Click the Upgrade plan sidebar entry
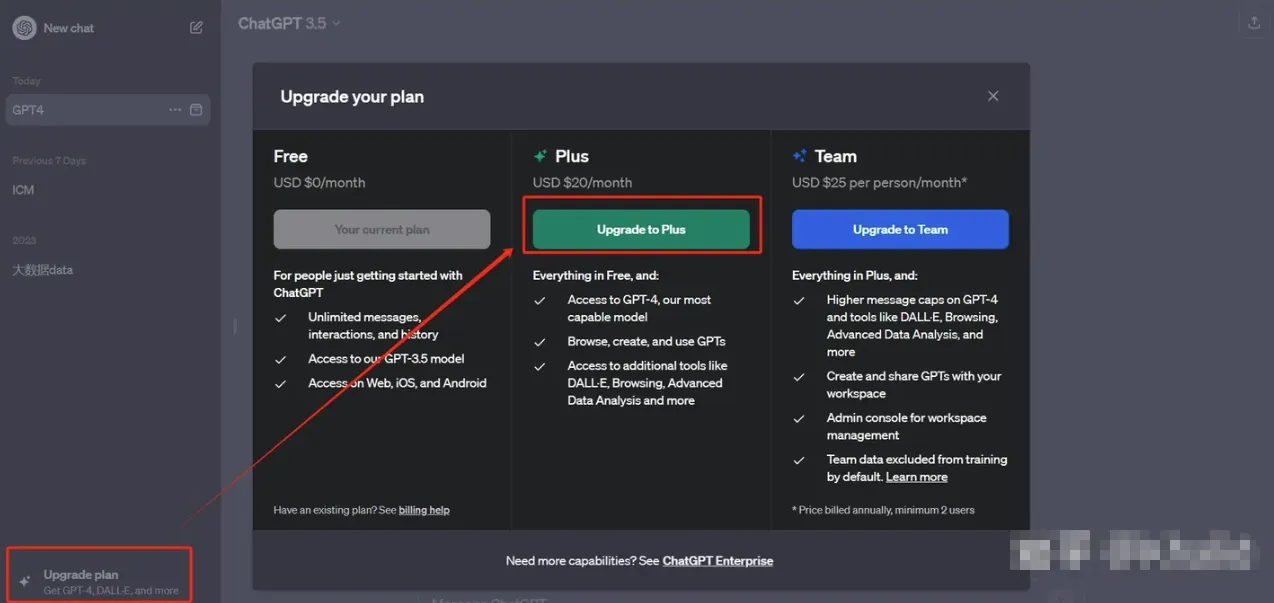Screen dimensions: 1274x603 pyautogui.click(x=99, y=574)
